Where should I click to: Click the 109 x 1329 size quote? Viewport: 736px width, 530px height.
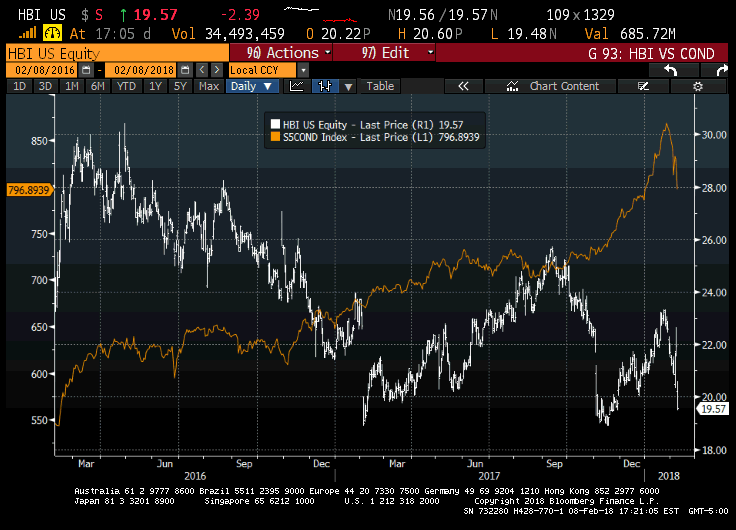point(580,15)
